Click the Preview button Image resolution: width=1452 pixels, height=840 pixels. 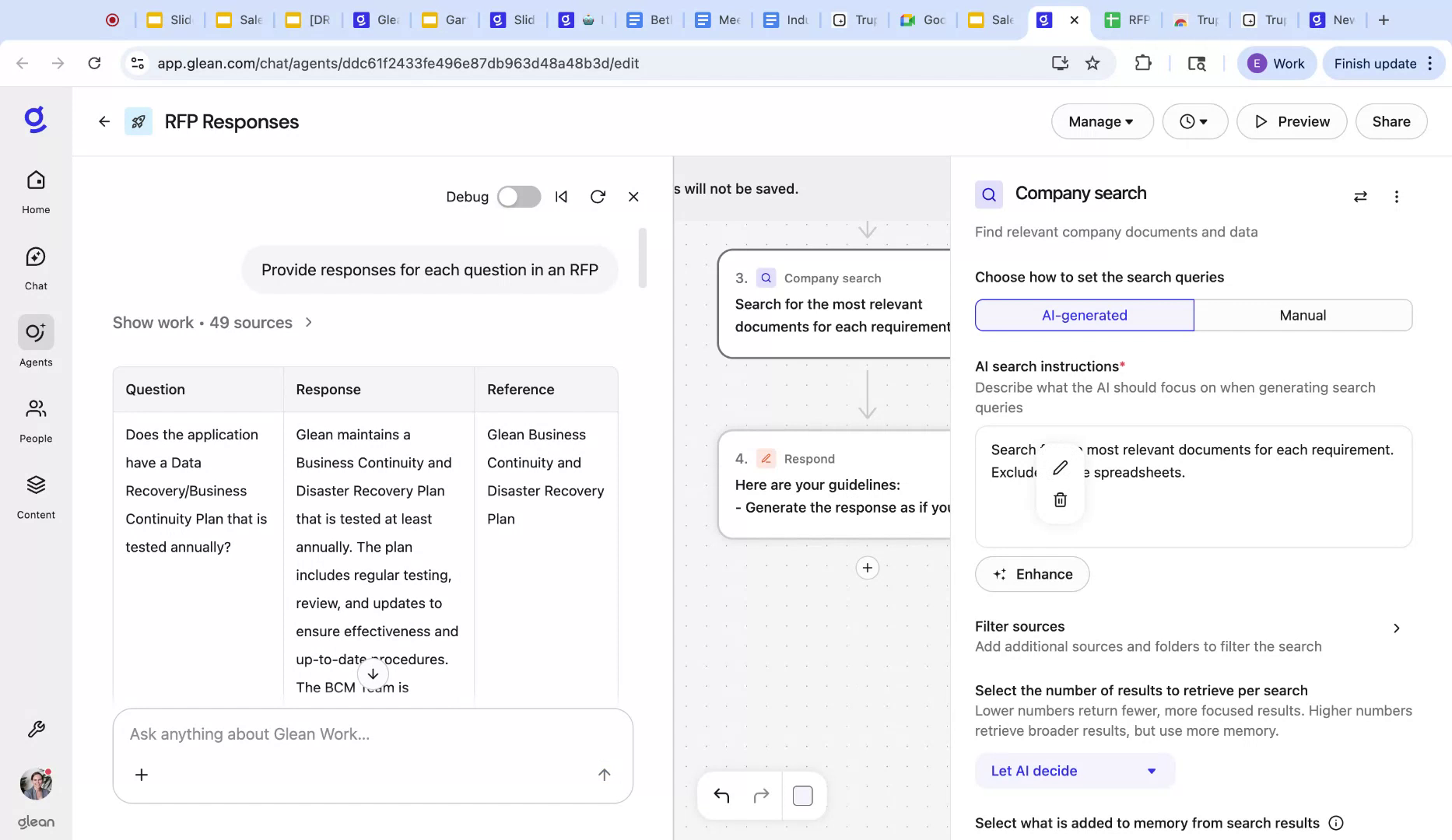tap(1291, 121)
